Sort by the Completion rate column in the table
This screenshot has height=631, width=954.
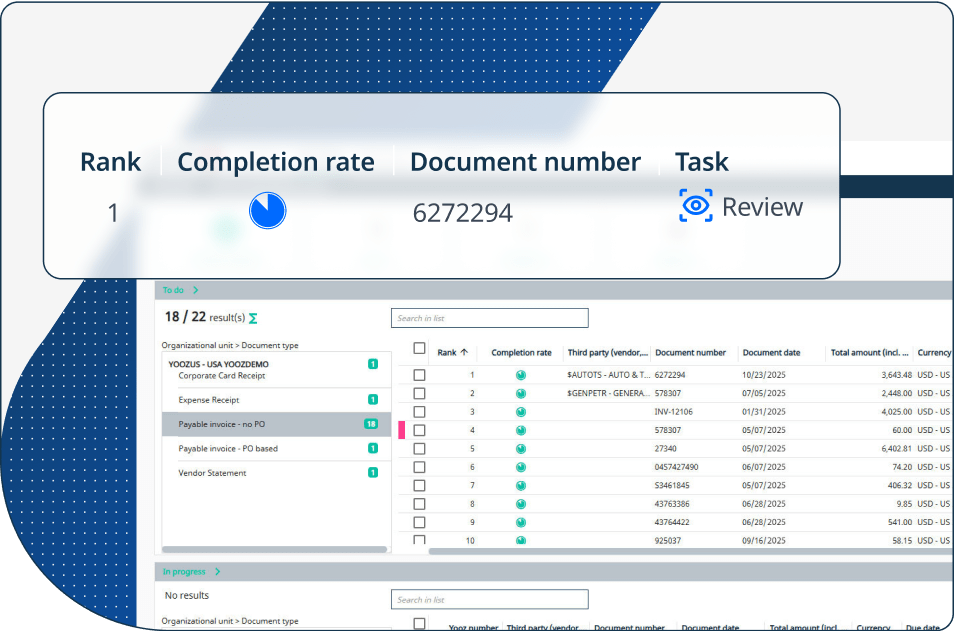click(521, 353)
